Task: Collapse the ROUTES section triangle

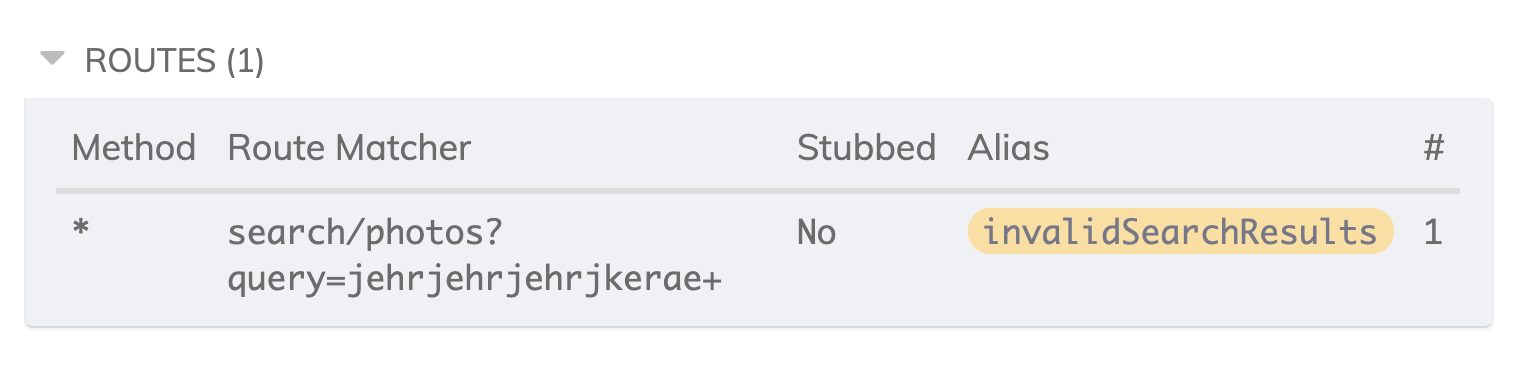Action: coord(52,59)
